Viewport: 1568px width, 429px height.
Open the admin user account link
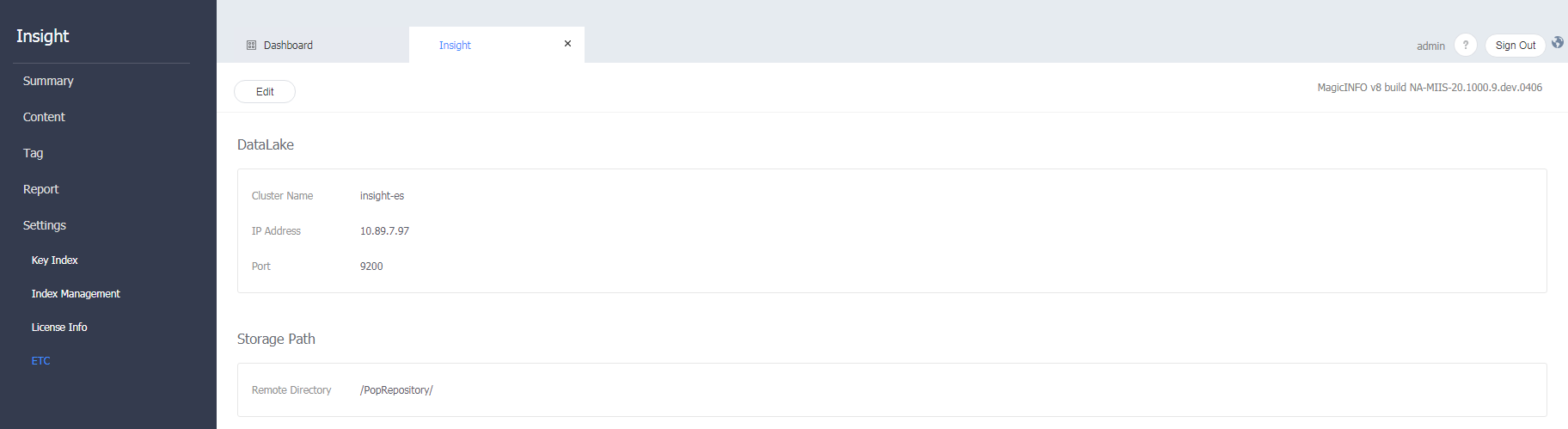coord(1430,46)
